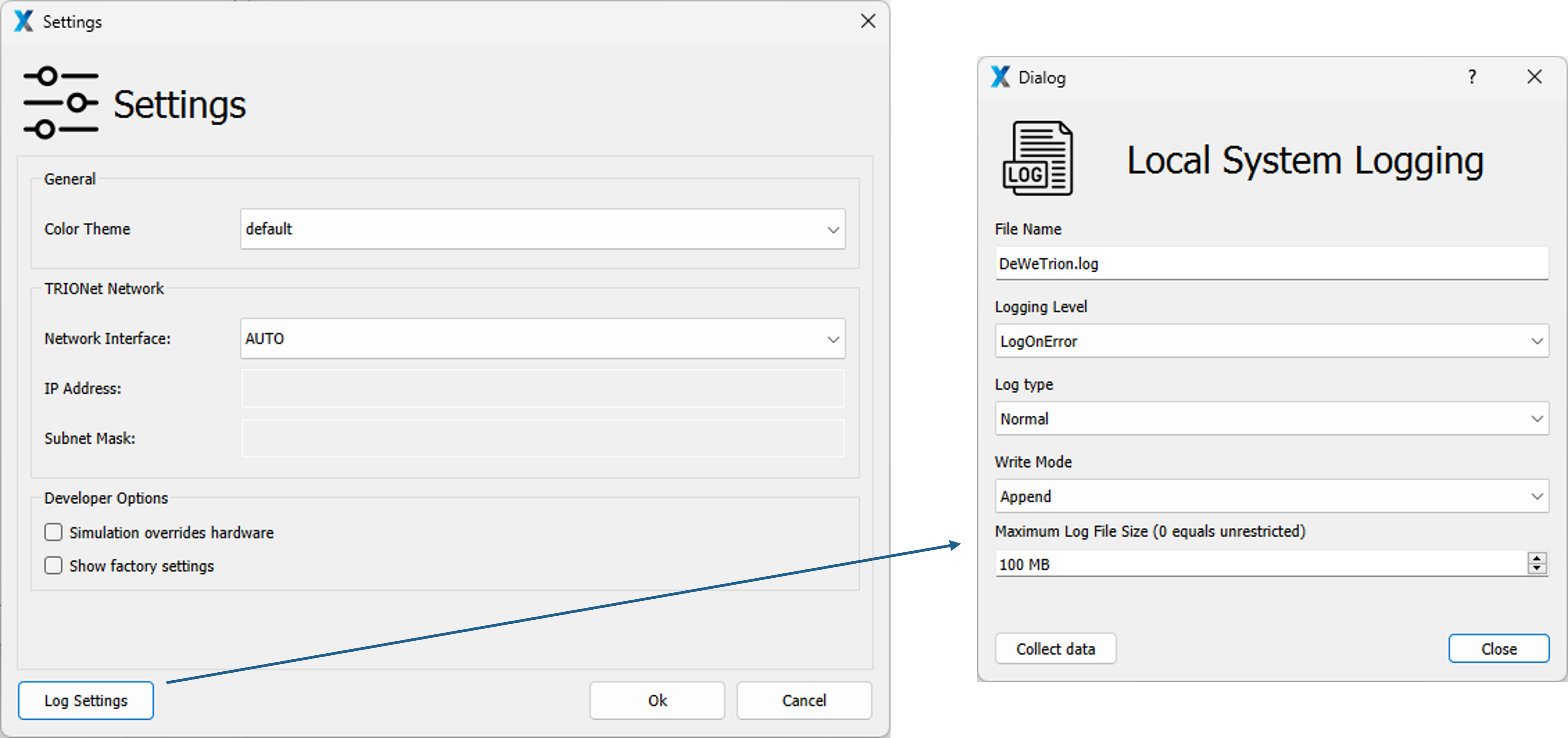Click the help question mark in Dialog
This screenshot has height=738, width=1568.
click(1472, 77)
